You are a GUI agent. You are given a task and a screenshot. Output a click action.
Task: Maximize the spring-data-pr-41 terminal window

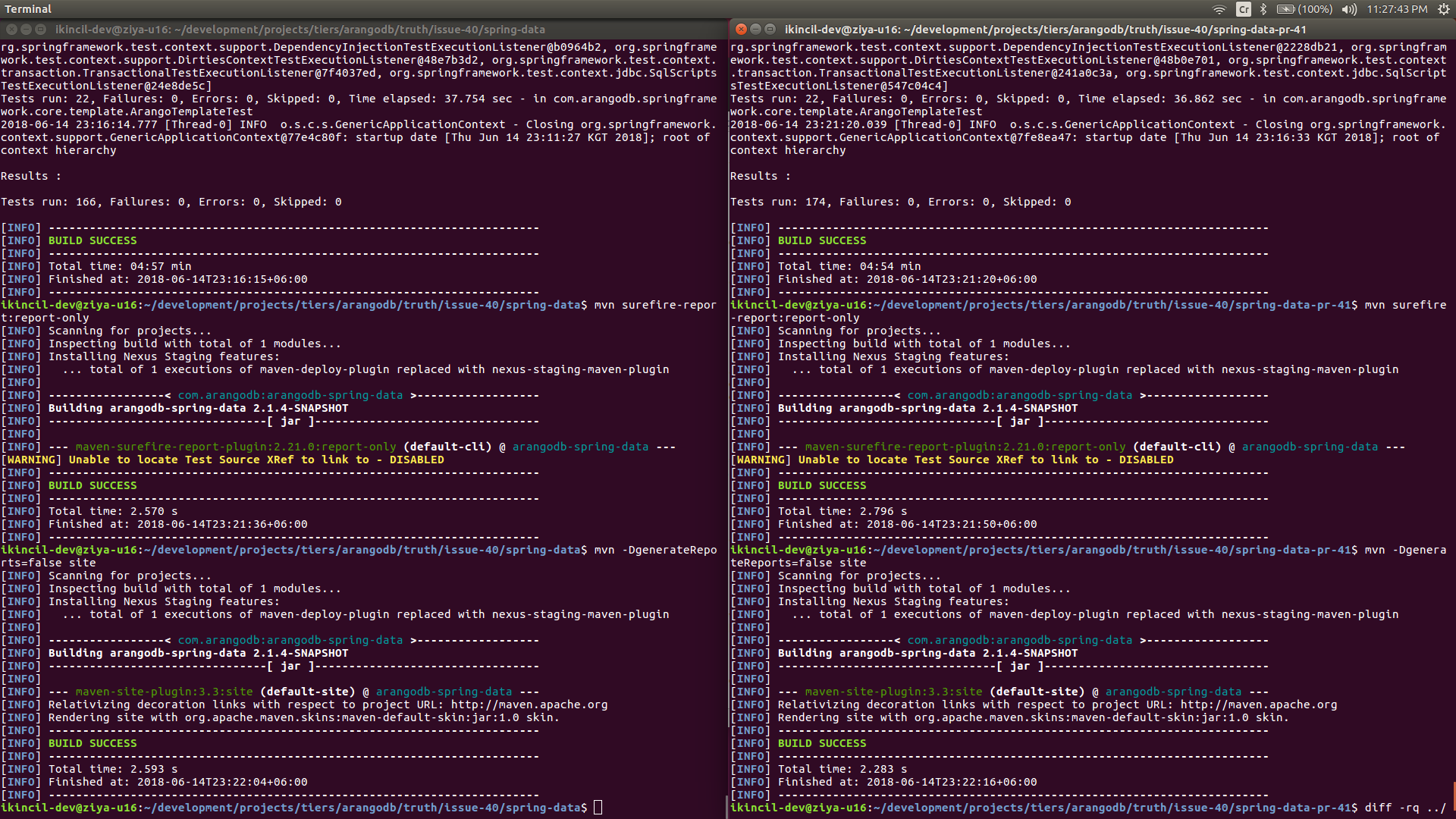(770, 29)
